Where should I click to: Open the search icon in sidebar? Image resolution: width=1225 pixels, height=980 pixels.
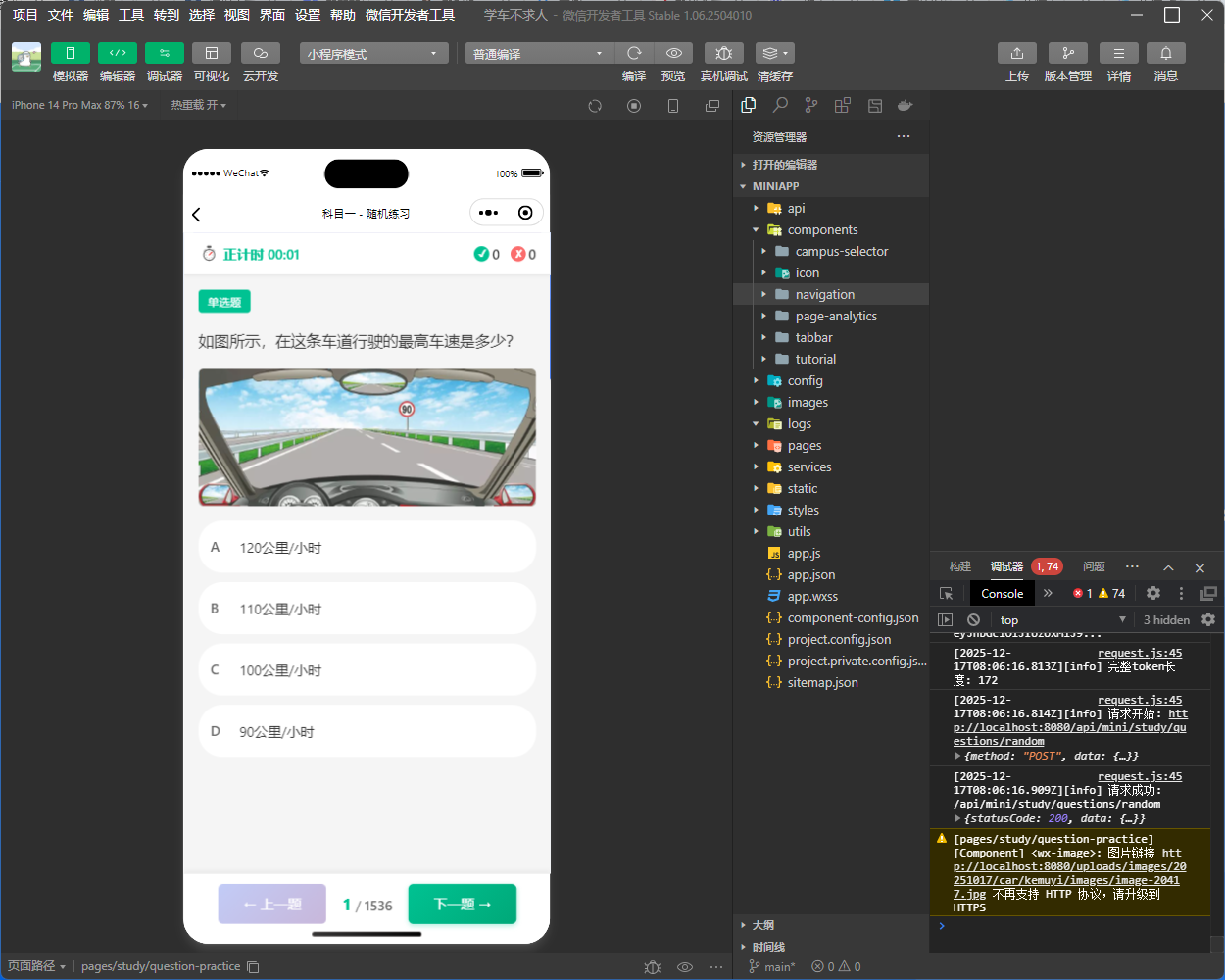pos(780,105)
